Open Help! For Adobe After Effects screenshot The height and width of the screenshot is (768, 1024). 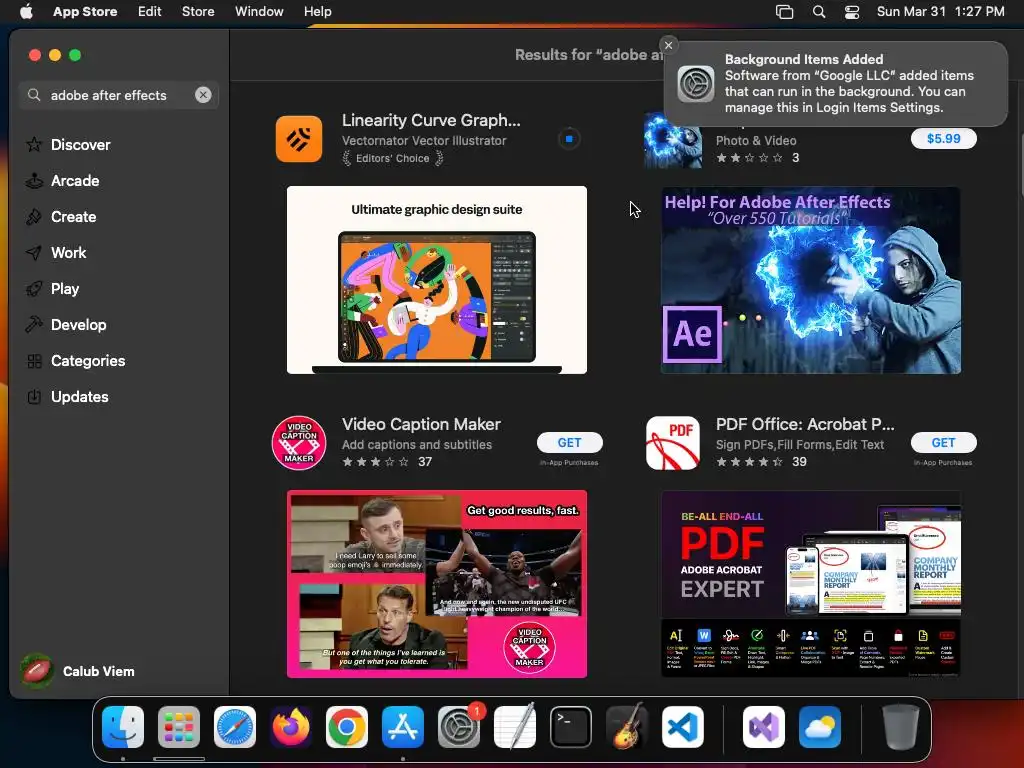point(810,280)
